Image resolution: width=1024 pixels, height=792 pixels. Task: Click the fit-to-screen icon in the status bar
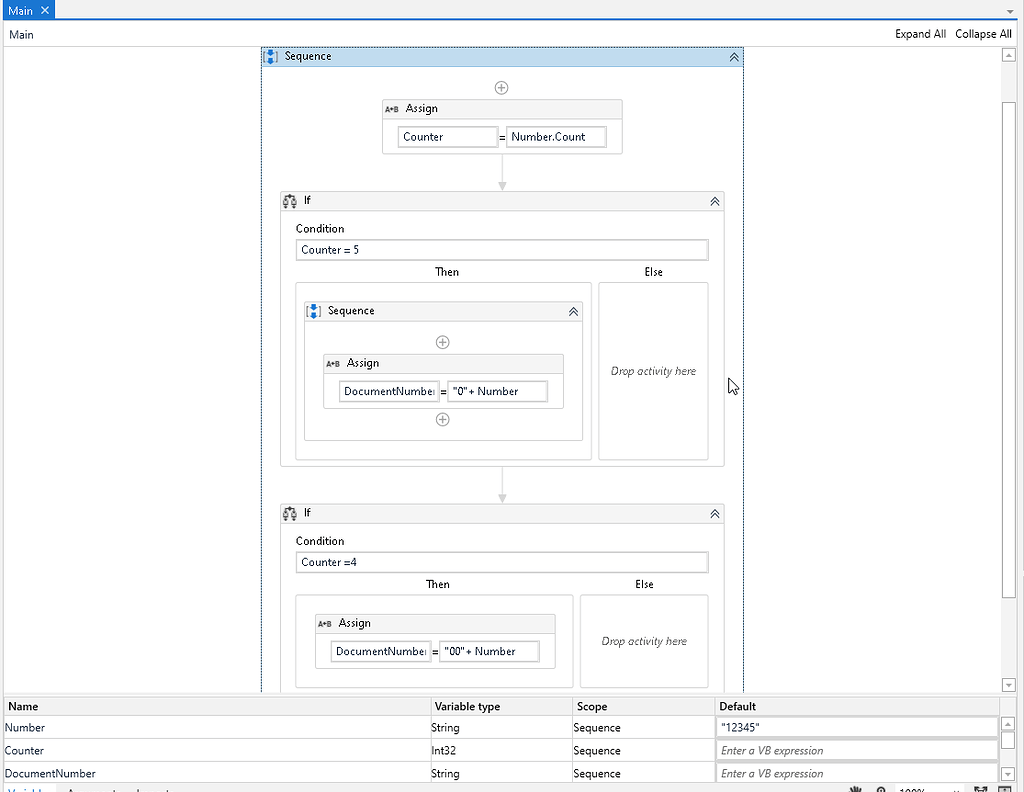tap(983, 789)
